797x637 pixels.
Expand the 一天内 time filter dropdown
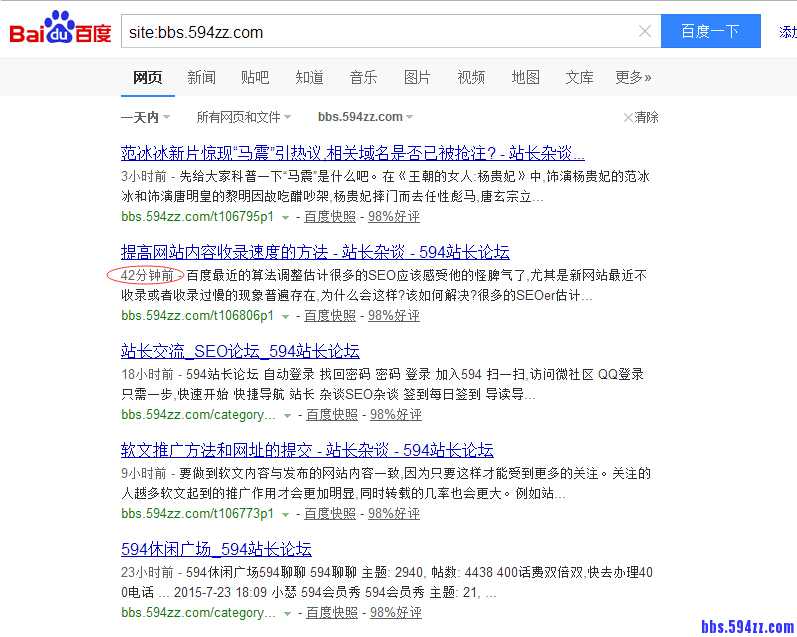(x=145, y=117)
